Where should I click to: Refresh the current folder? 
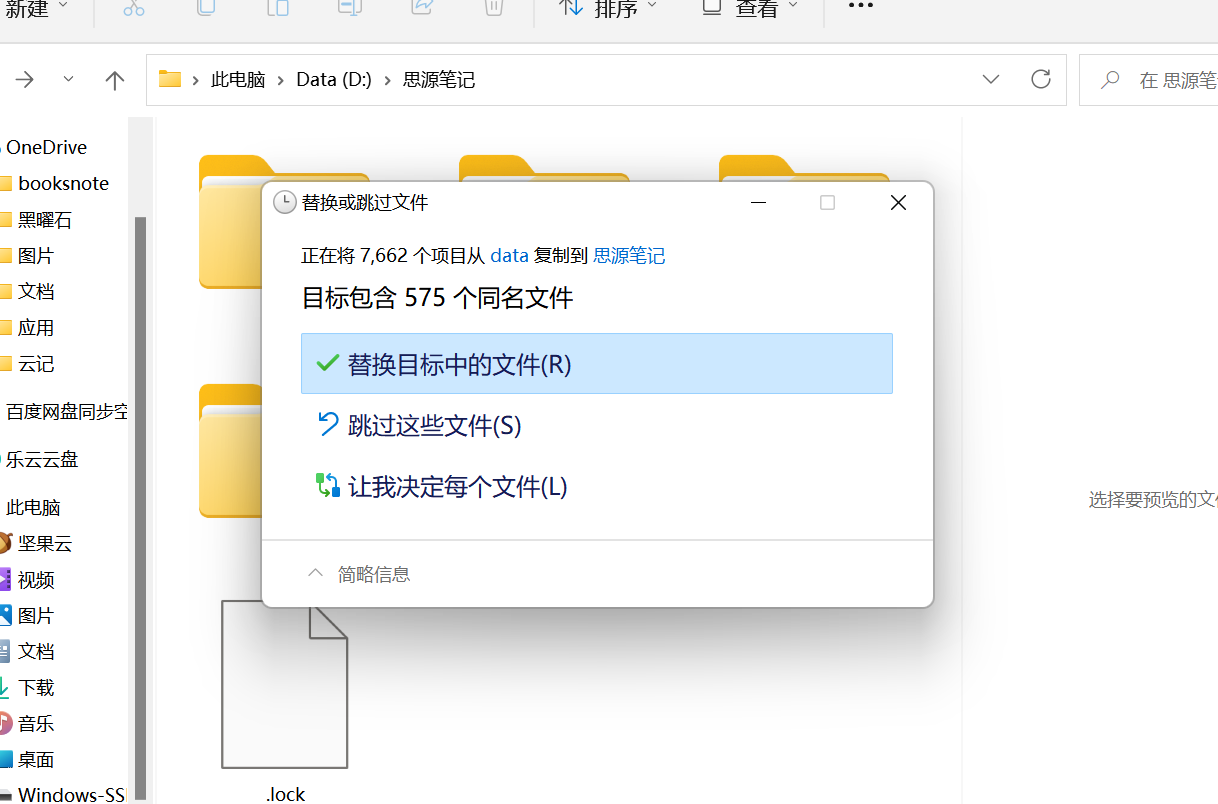[1041, 80]
